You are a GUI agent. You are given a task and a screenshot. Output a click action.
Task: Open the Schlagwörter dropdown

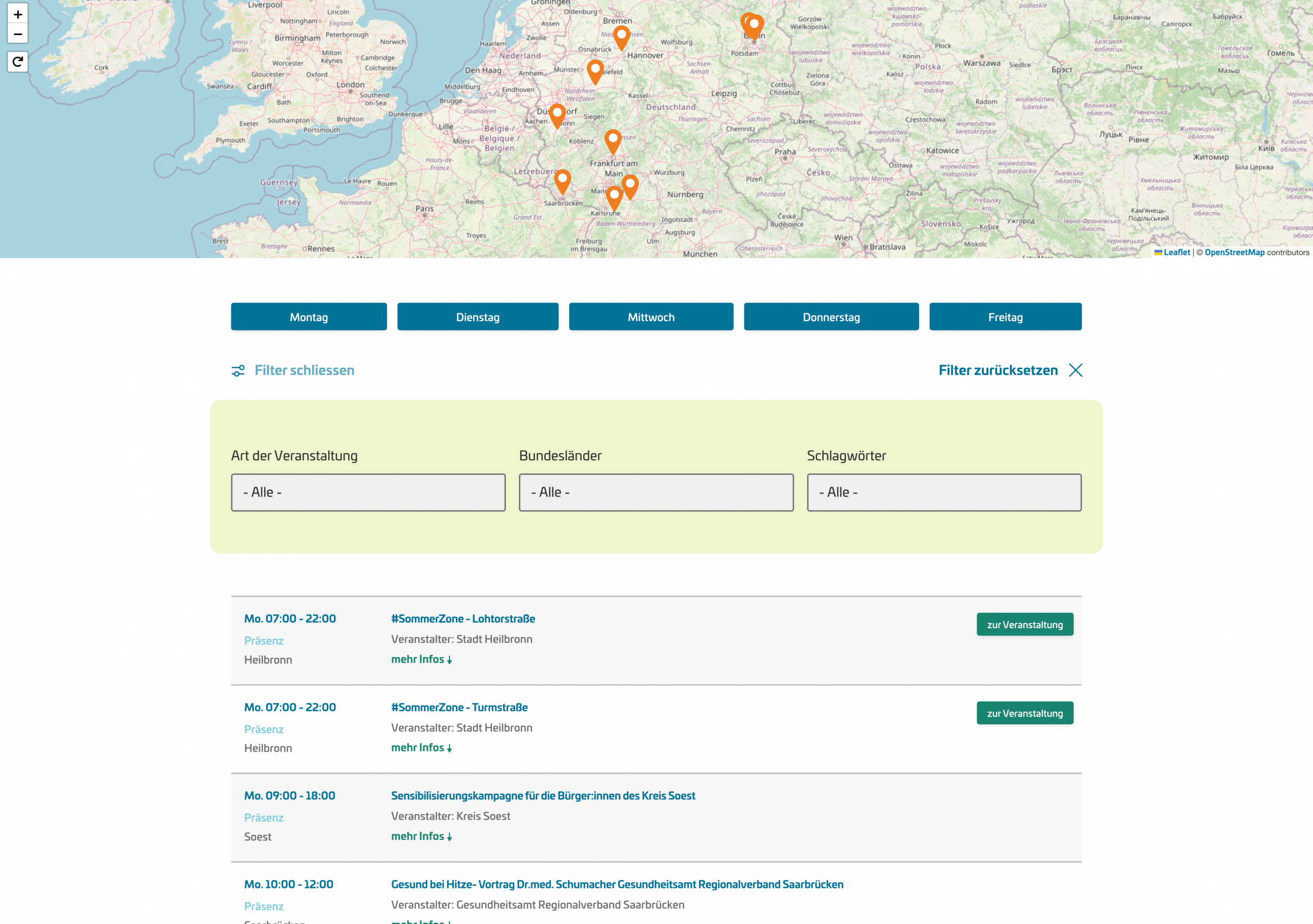[943, 492]
